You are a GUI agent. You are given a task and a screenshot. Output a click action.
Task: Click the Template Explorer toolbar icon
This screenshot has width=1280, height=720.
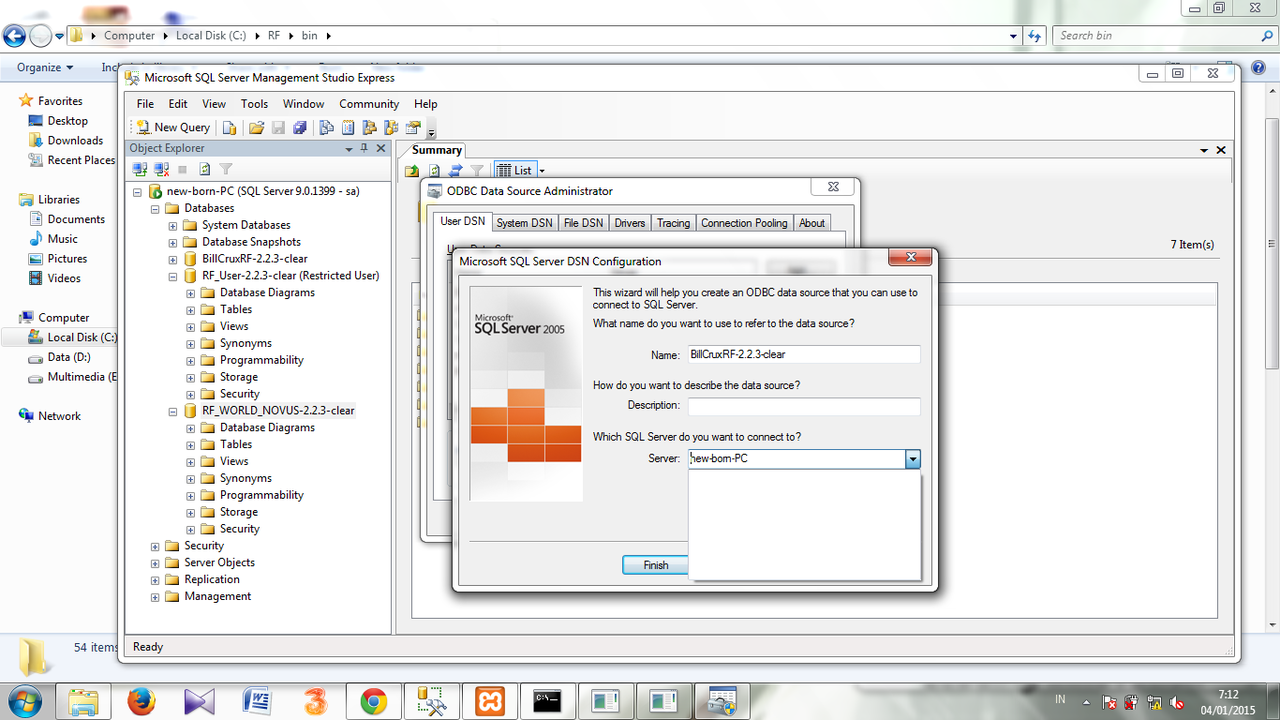[x=391, y=127]
